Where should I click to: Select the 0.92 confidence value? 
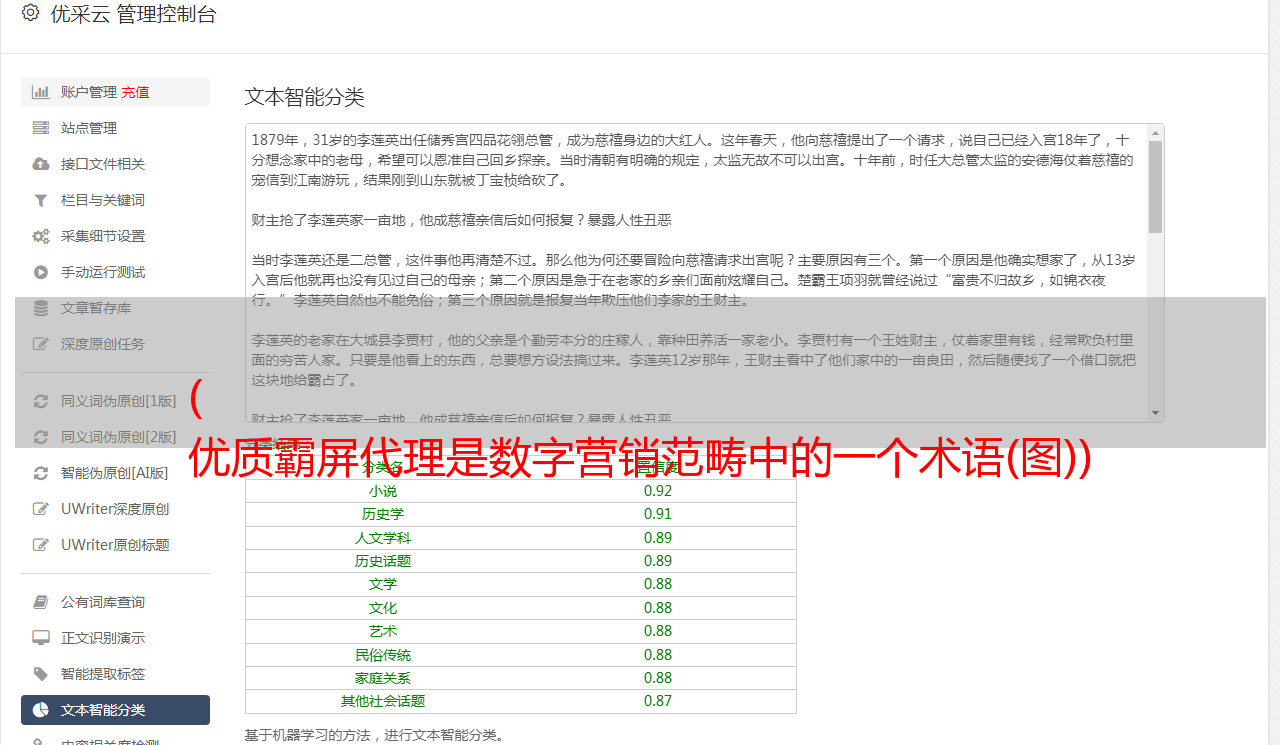pos(658,491)
